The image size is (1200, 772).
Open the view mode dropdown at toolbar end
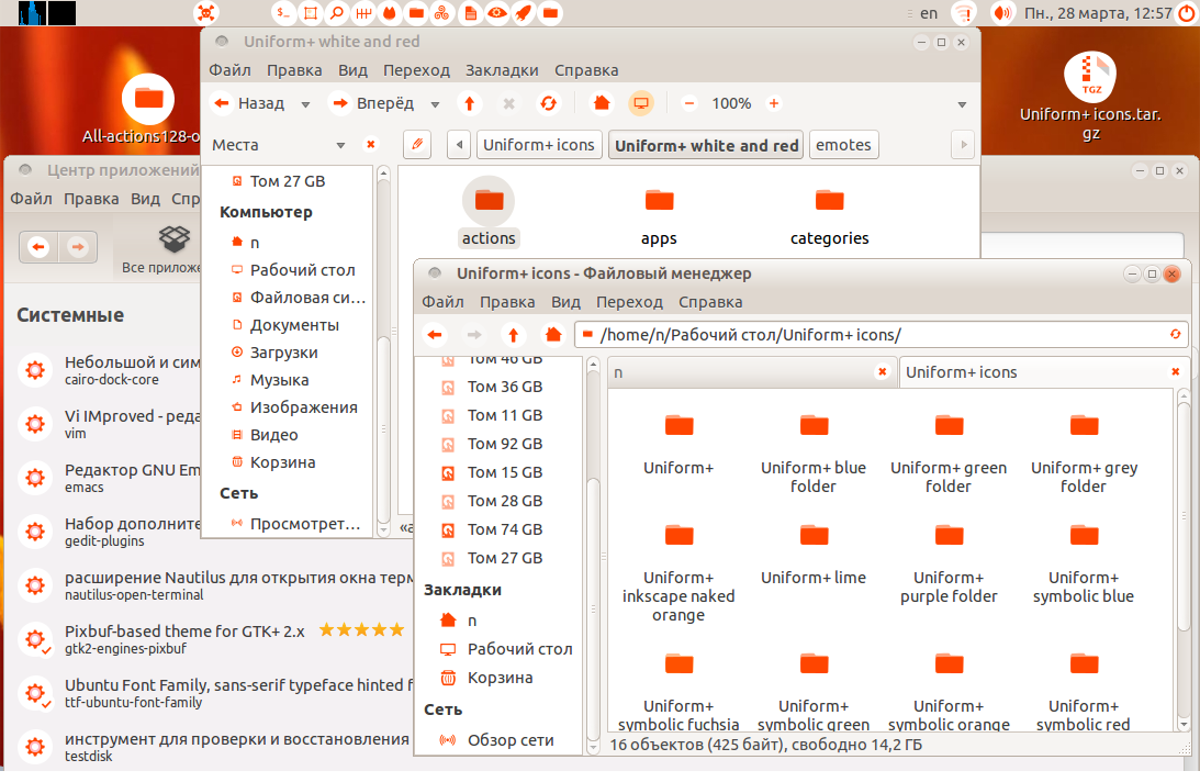click(x=962, y=104)
